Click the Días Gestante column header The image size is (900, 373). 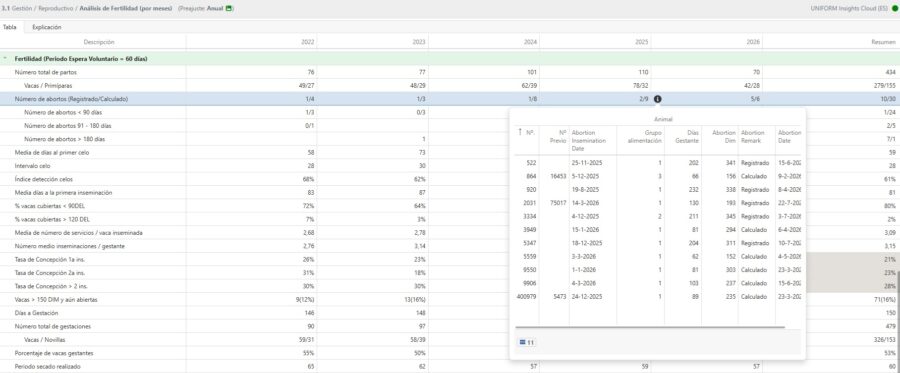(x=686, y=137)
